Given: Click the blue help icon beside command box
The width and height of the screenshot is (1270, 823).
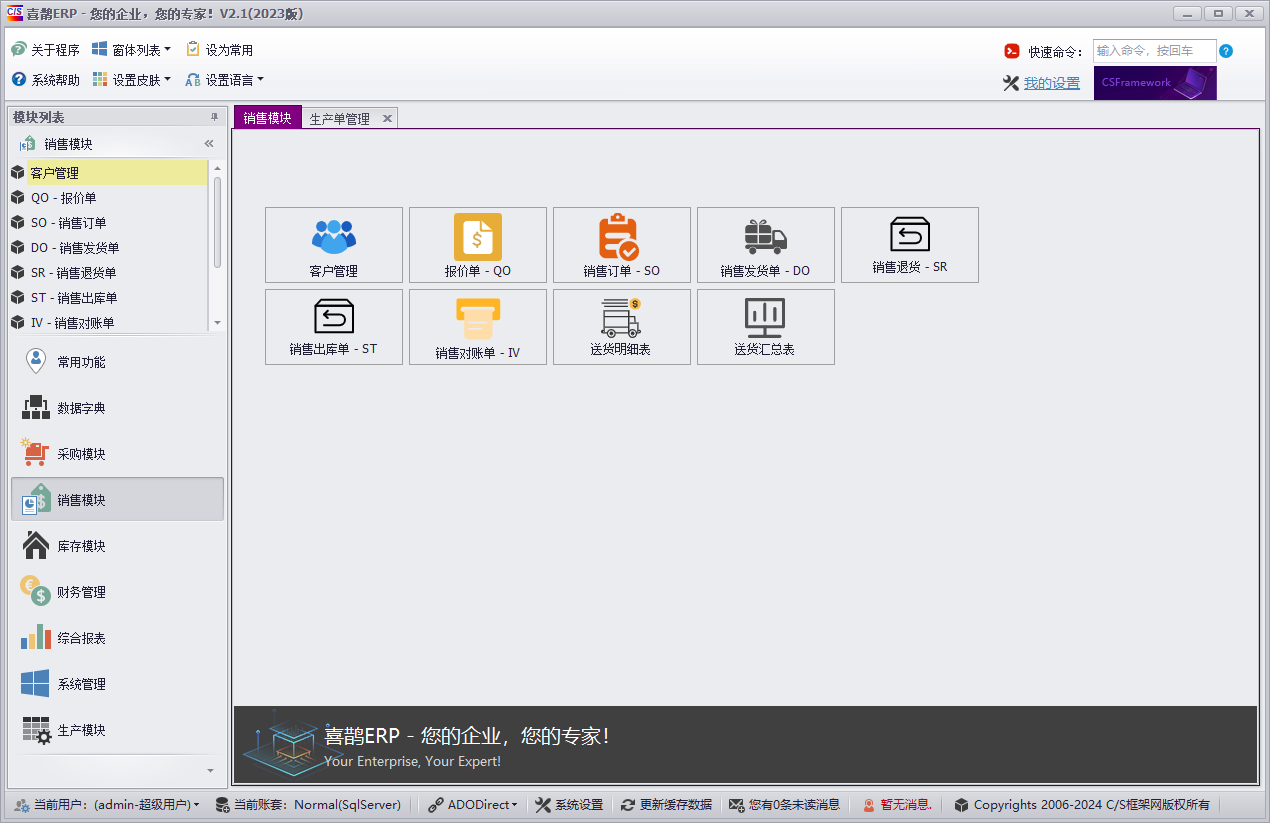Looking at the screenshot, I should 1226,51.
